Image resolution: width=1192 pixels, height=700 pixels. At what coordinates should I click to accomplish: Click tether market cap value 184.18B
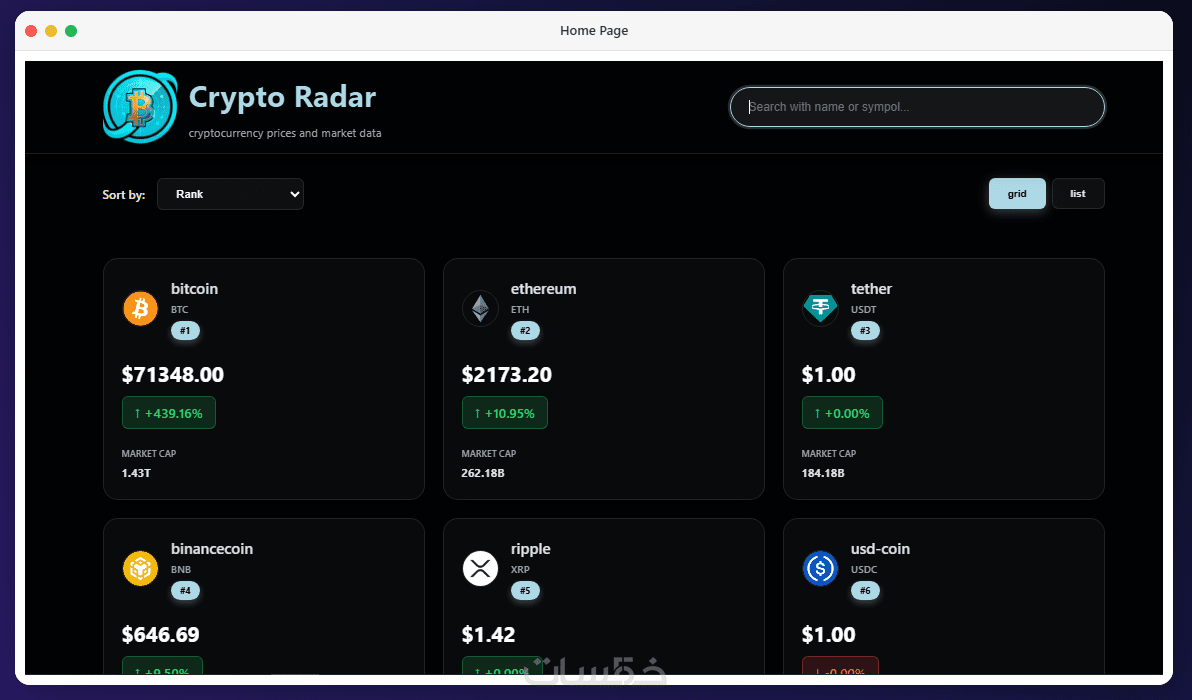[823, 473]
